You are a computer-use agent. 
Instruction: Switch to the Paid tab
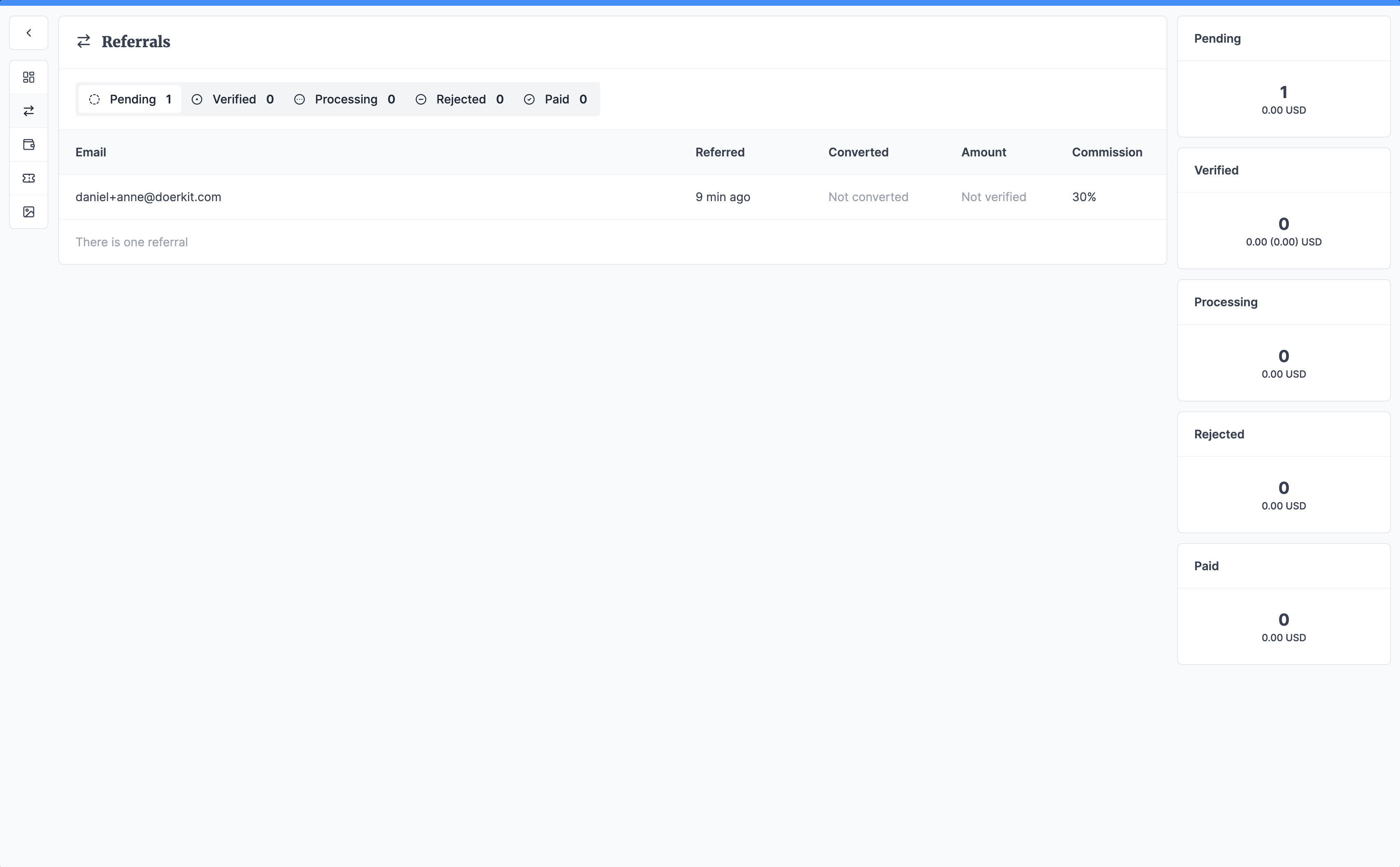555,99
